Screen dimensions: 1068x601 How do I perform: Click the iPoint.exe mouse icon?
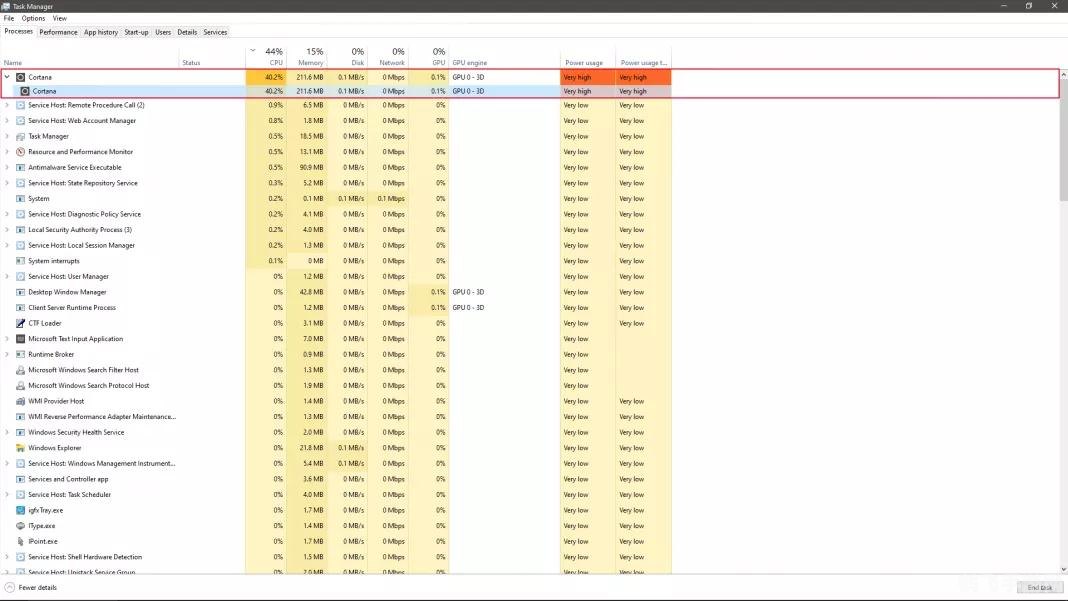(20, 542)
